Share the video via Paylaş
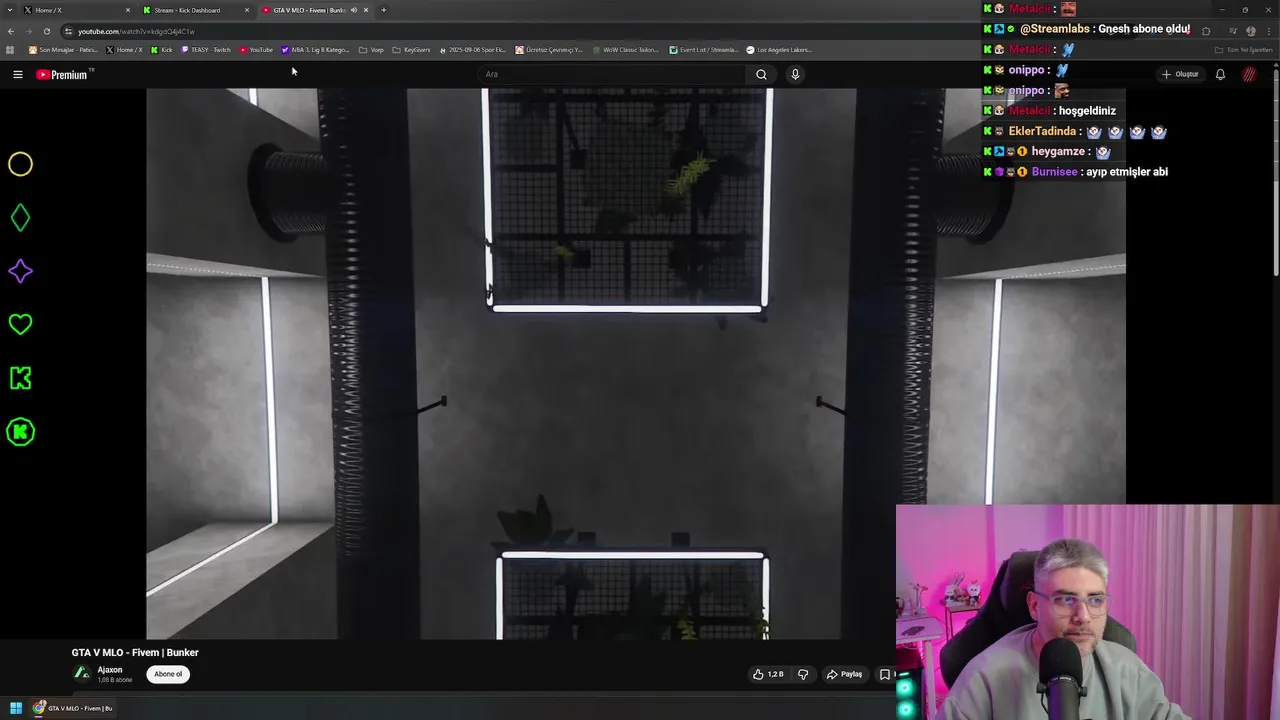 844,674
